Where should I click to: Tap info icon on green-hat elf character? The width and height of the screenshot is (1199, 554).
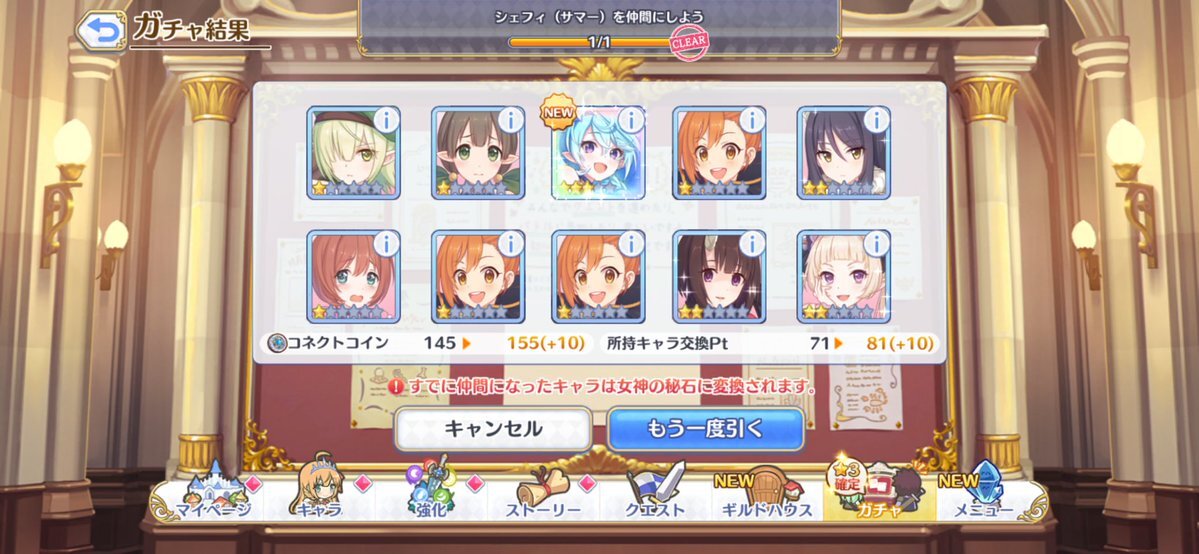click(386, 119)
